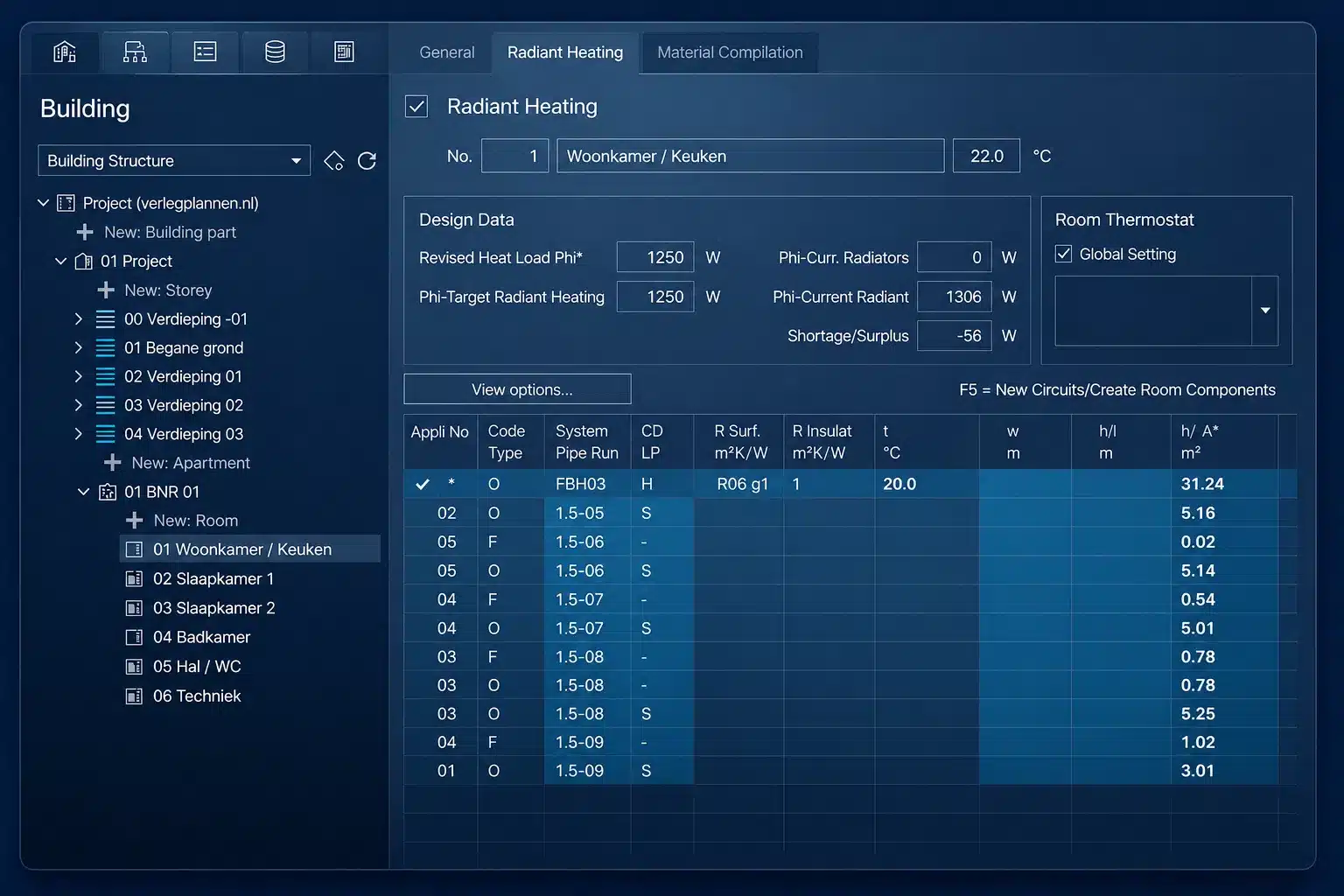
Task: Click the apartment icon of 01 BNR 01
Action: [107, 492]
